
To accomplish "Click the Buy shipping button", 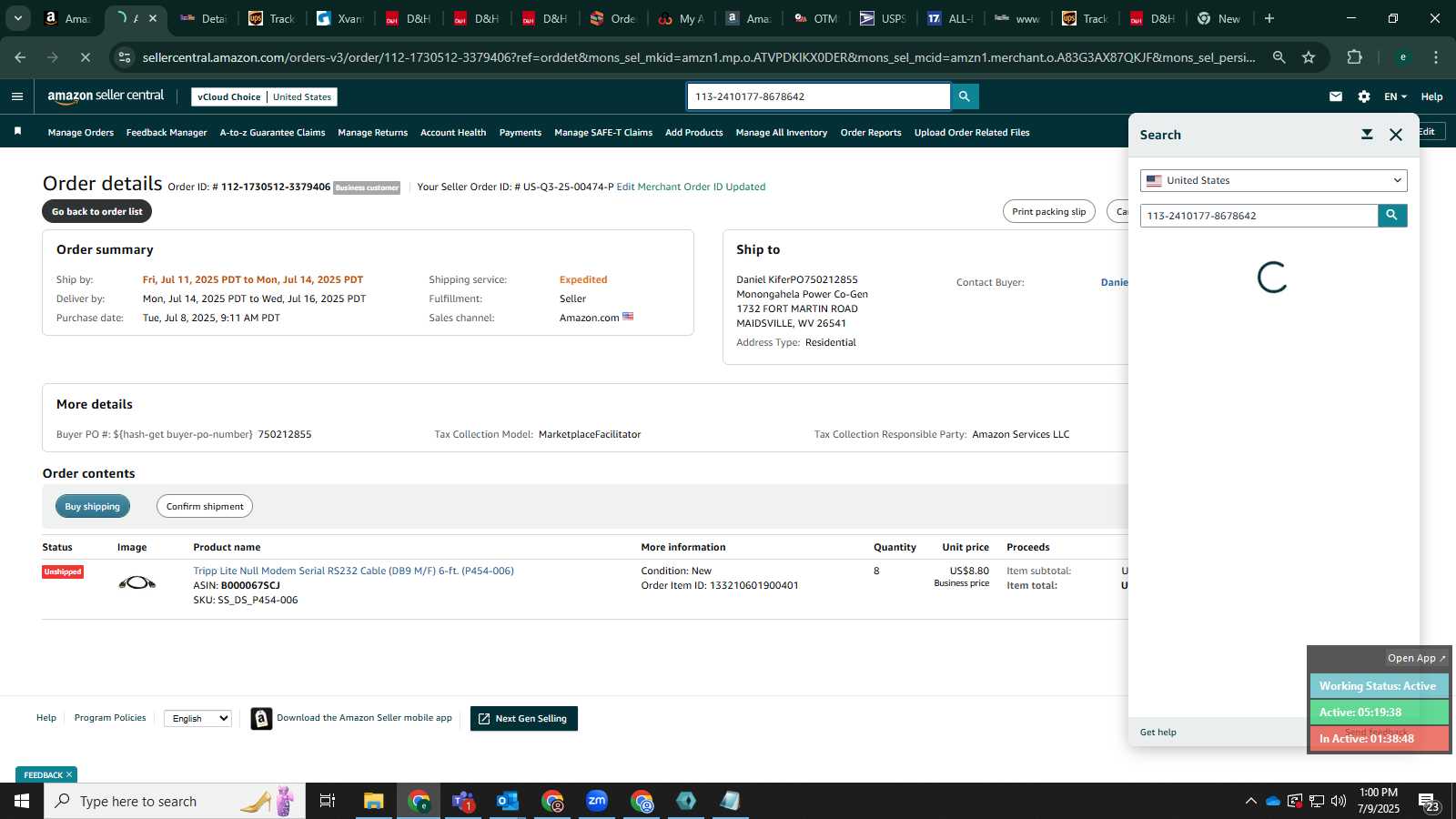I will [92, 506].
